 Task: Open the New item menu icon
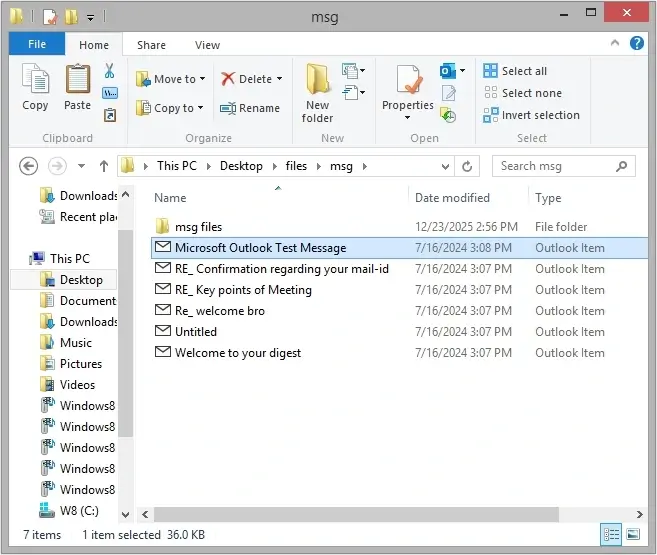coord(353,71)
